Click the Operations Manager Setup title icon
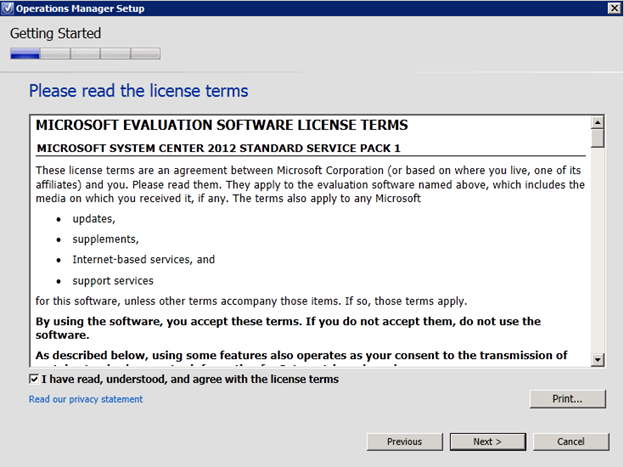624x467 pixels. coord(8,8)
